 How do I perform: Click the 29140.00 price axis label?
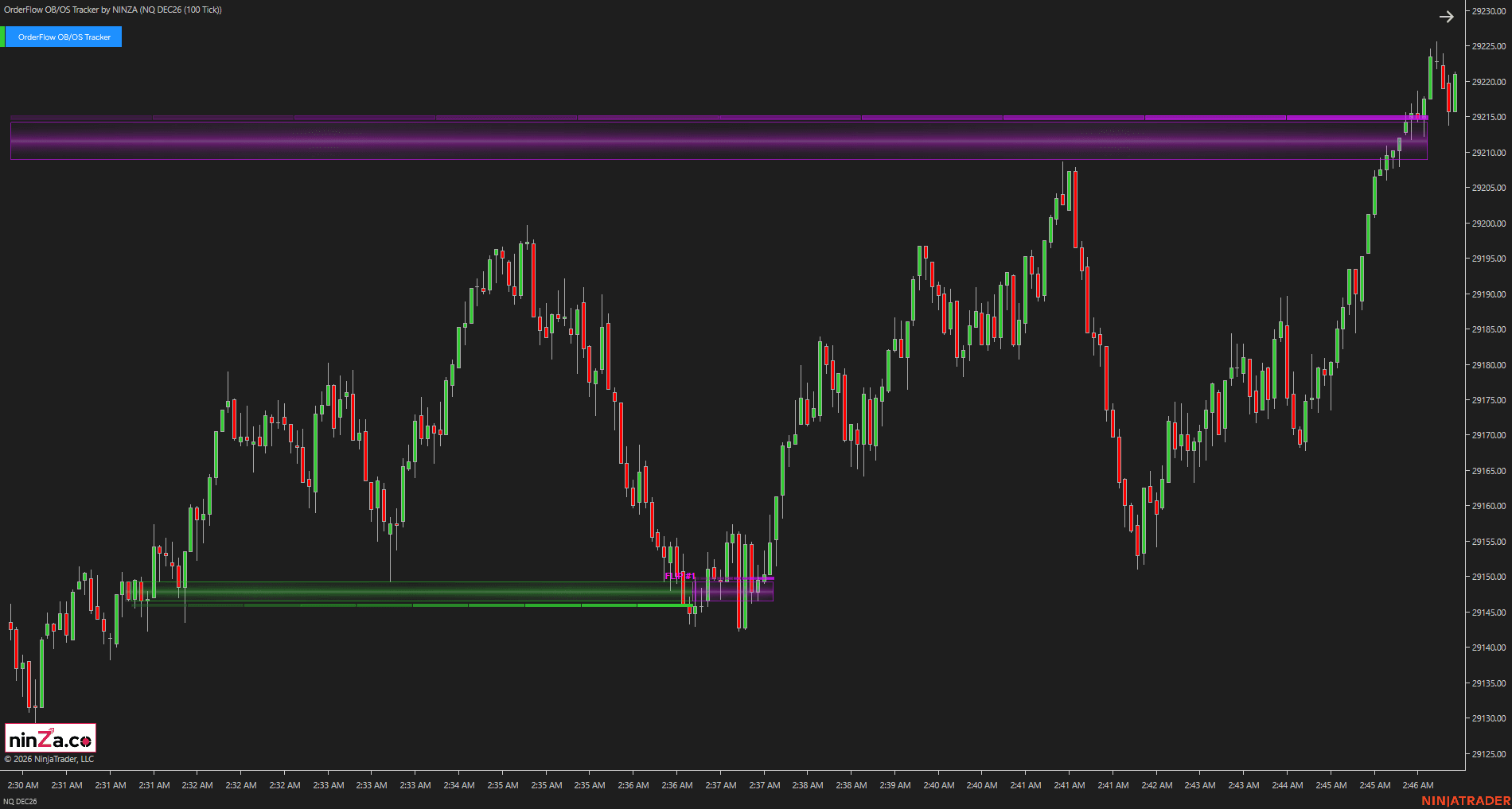[1488, 648]
